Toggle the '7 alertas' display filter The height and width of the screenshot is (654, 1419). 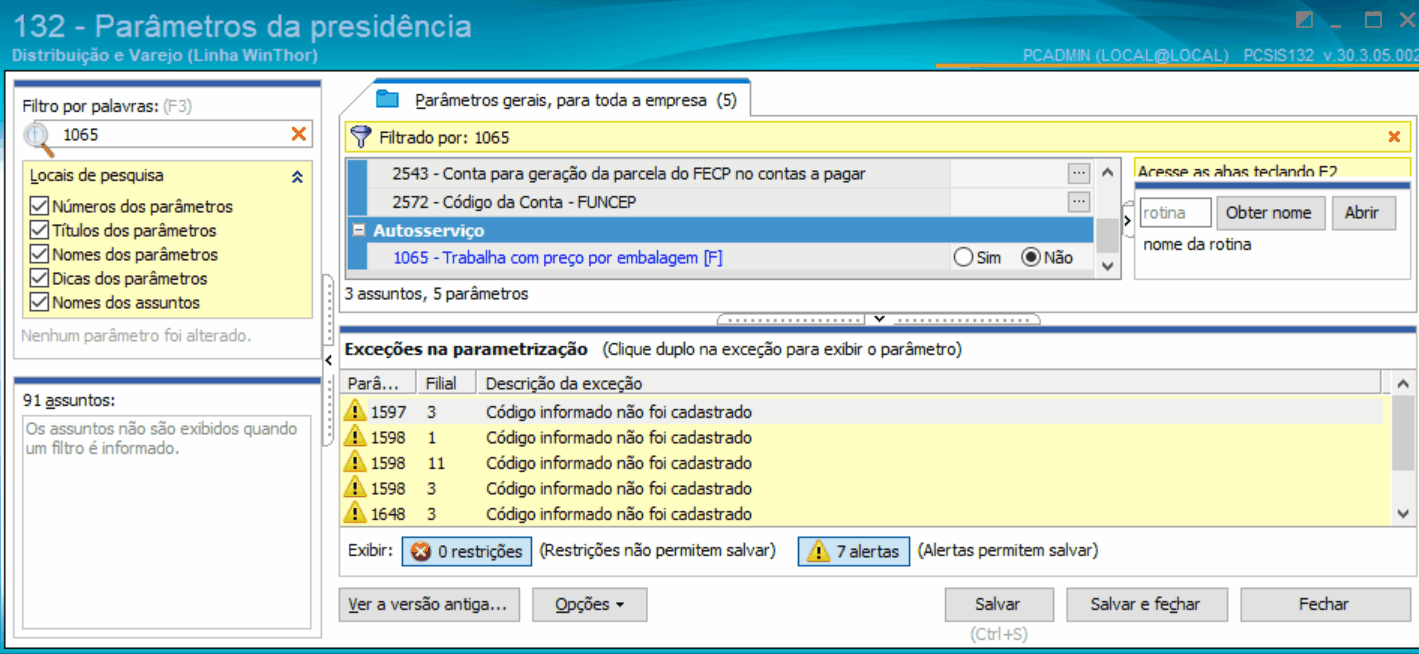(x=853, y=551)
